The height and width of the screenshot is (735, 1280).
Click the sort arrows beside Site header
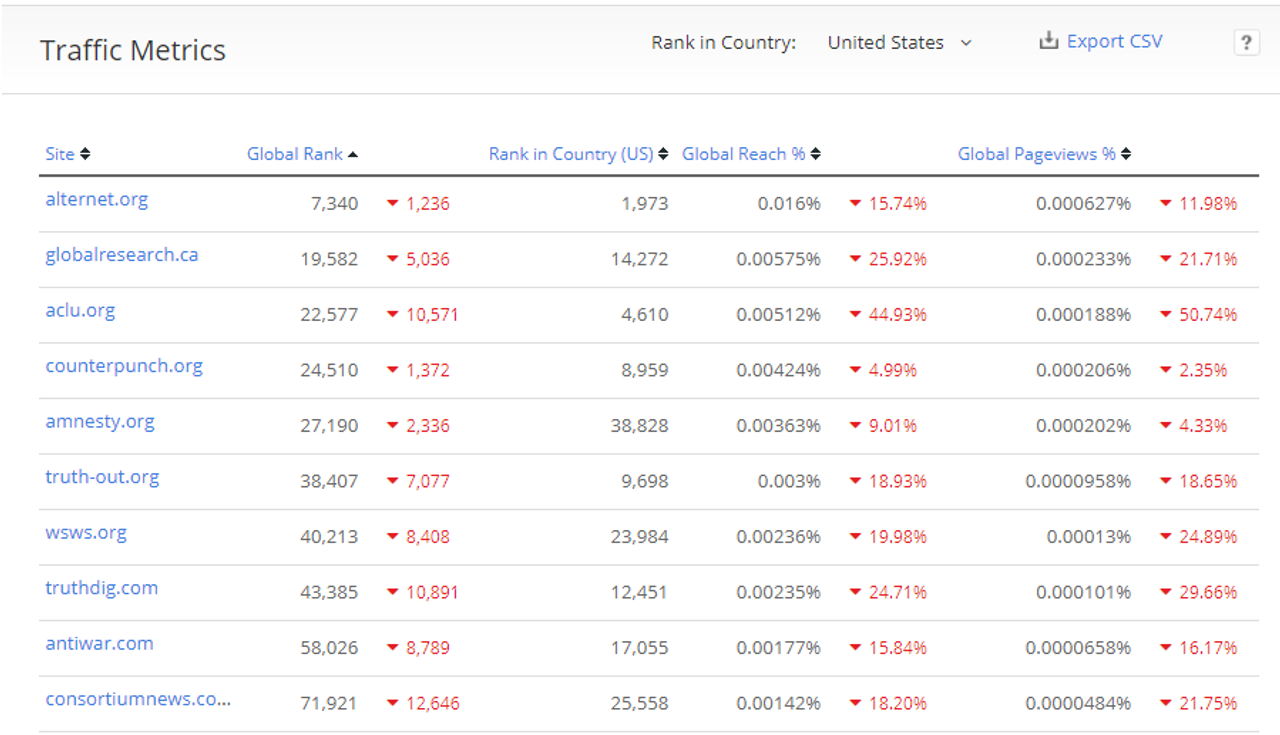click(85, 154)
